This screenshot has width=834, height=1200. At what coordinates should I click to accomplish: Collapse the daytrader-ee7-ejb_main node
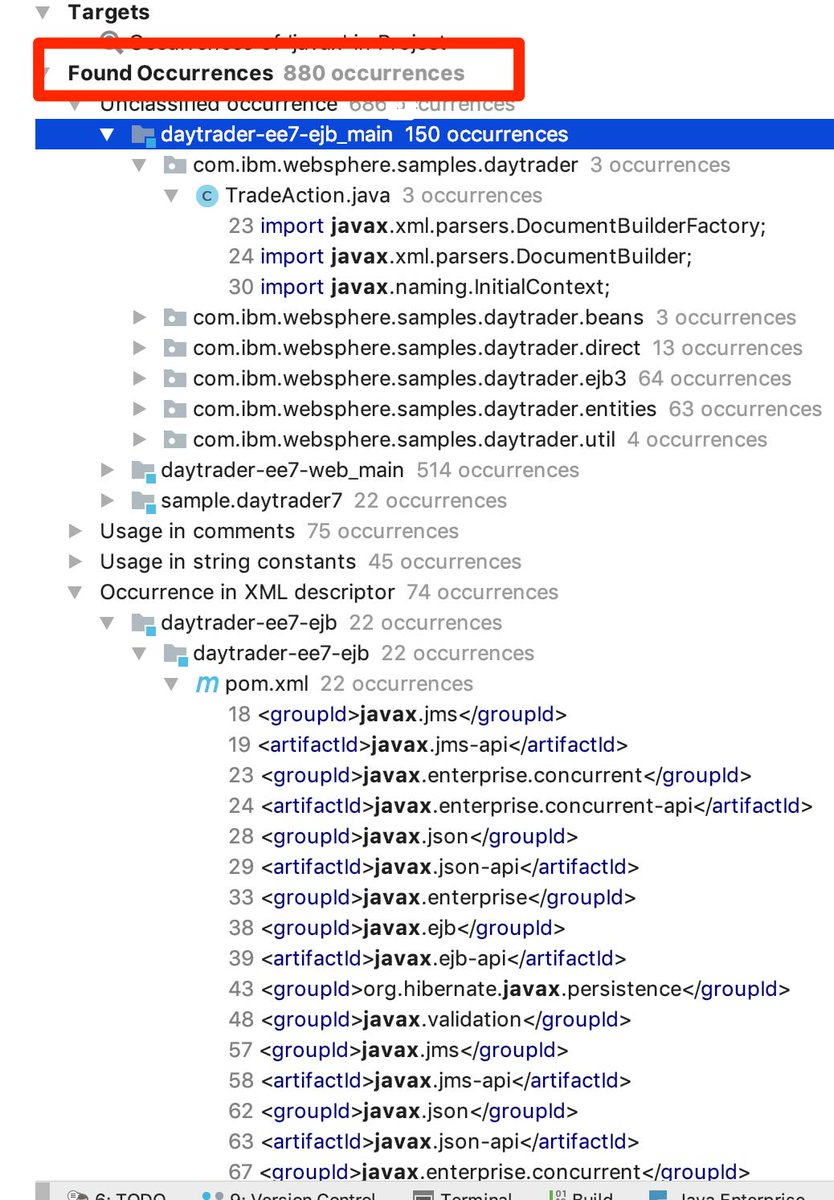(108, 135)
